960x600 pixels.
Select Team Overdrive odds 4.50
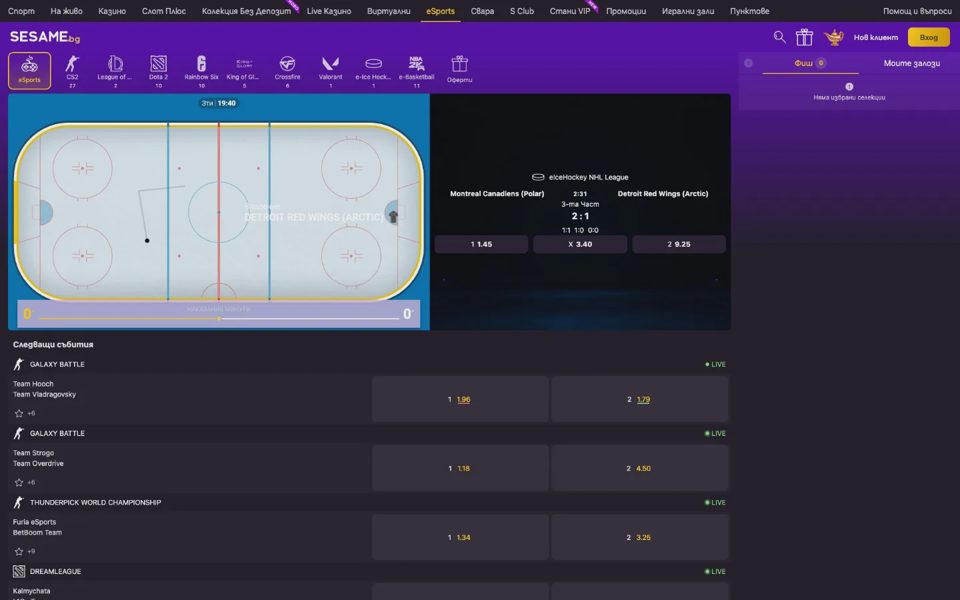640,468
